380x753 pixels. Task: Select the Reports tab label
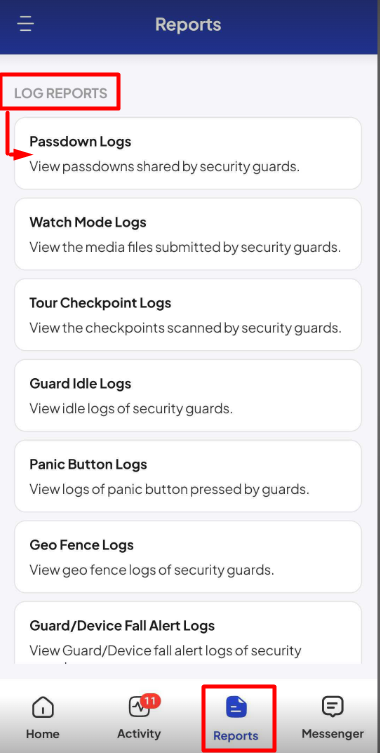click(x=236, y=735)
